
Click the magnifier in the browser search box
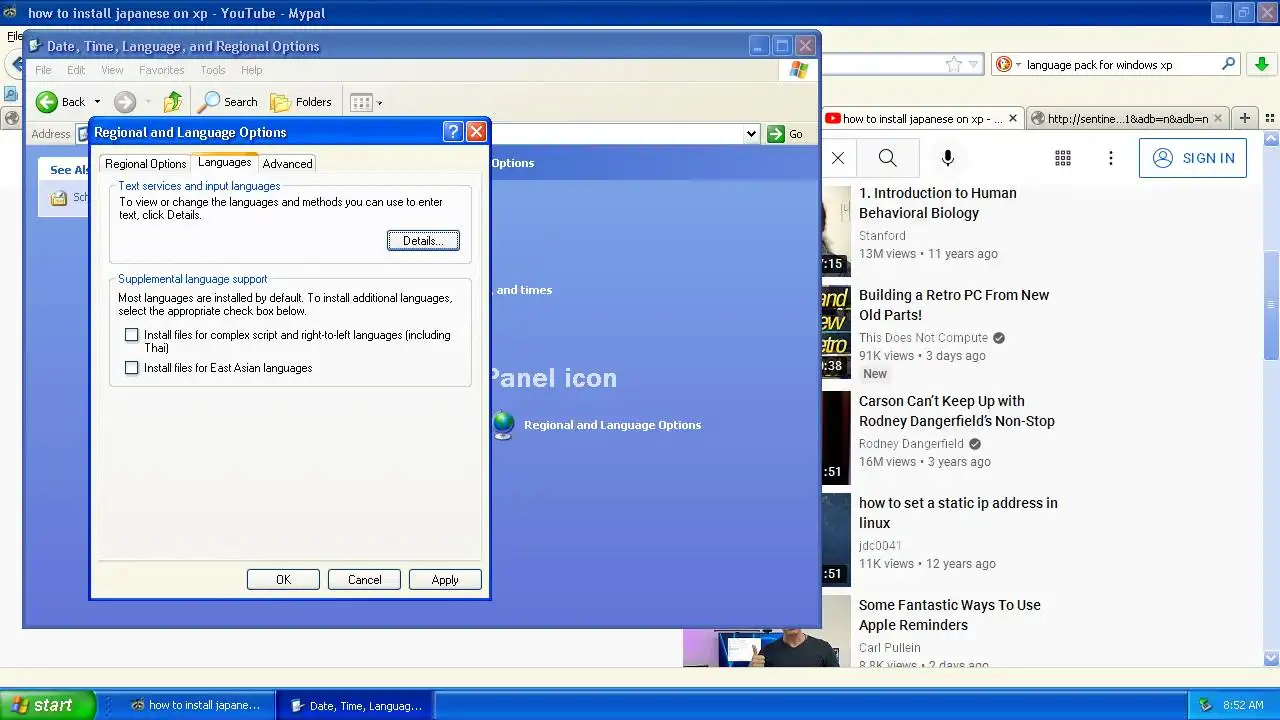[x=1229, y=64]
